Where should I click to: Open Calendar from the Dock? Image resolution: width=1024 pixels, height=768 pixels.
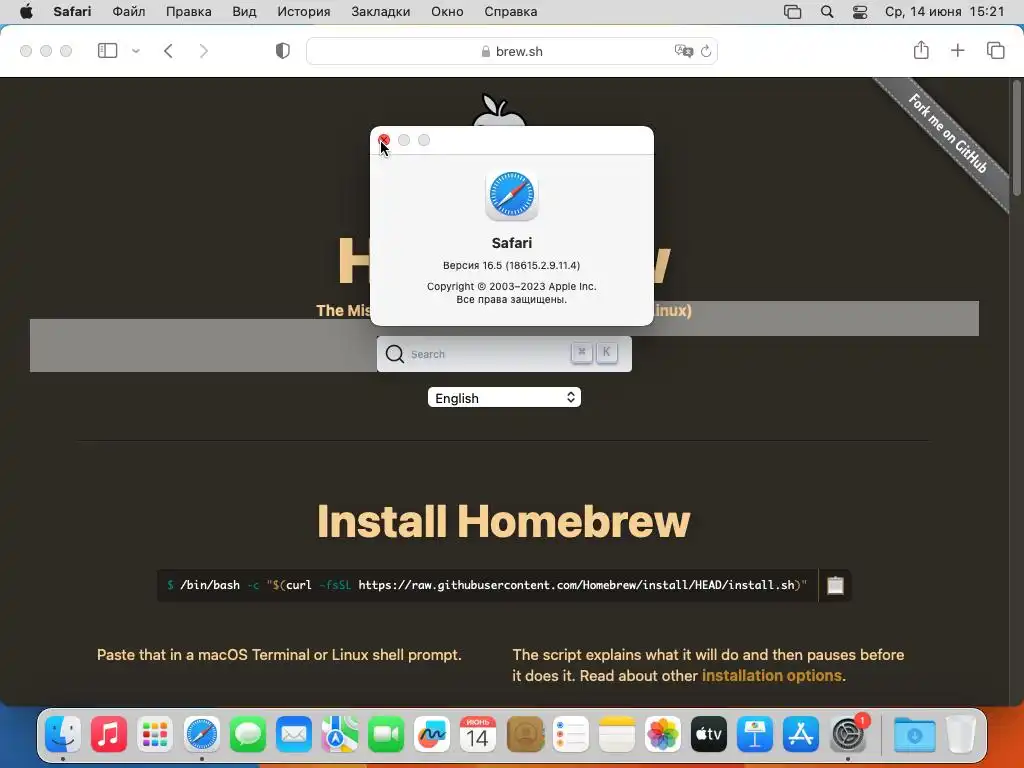(478, 734)
